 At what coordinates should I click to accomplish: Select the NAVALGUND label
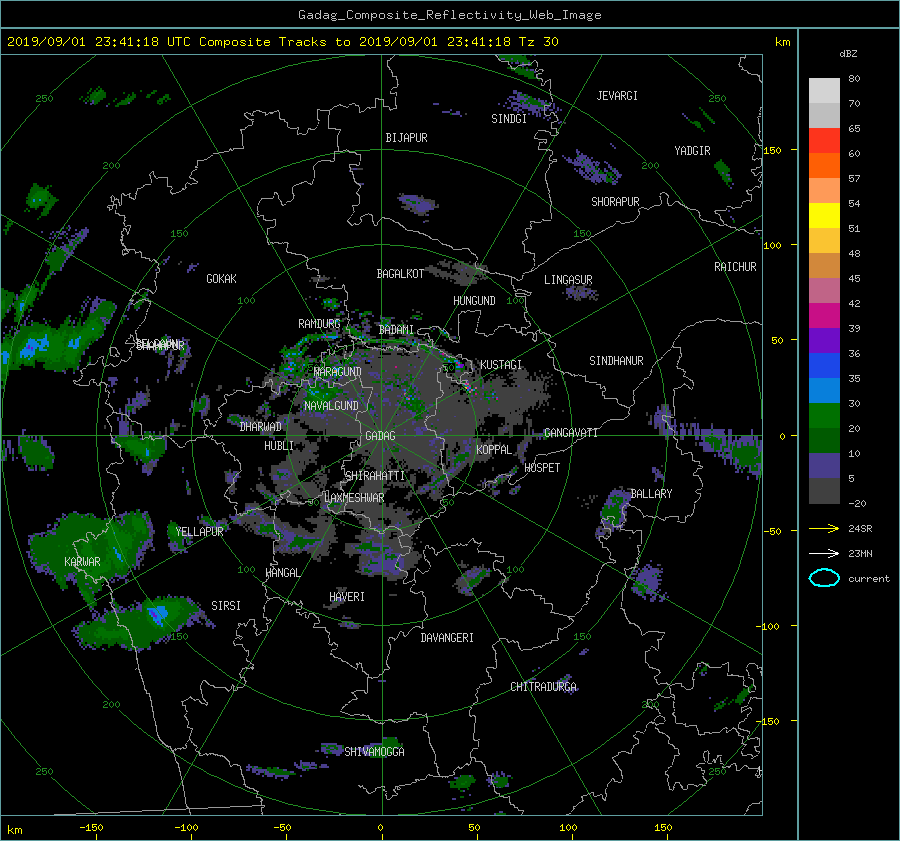pyautogui.click(x=331, y=406)
